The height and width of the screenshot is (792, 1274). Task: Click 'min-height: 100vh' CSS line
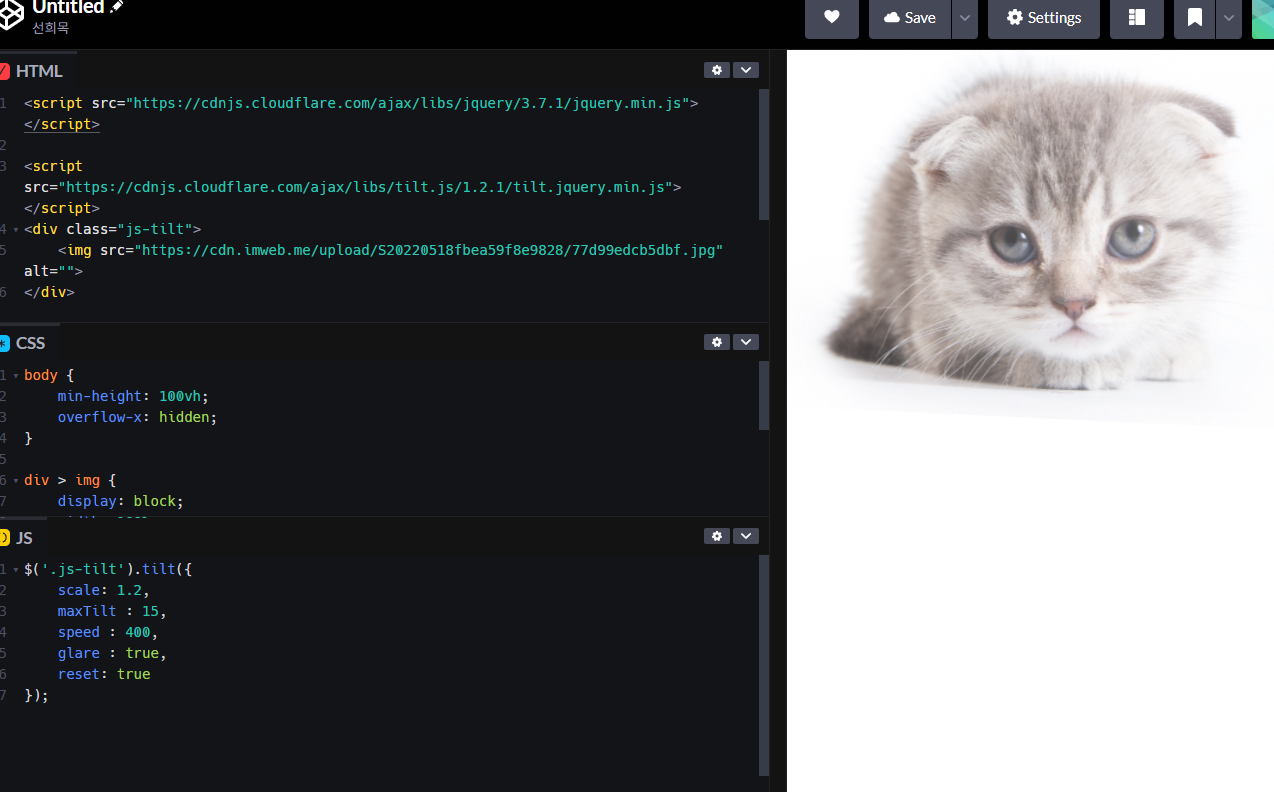pos(133,396)
